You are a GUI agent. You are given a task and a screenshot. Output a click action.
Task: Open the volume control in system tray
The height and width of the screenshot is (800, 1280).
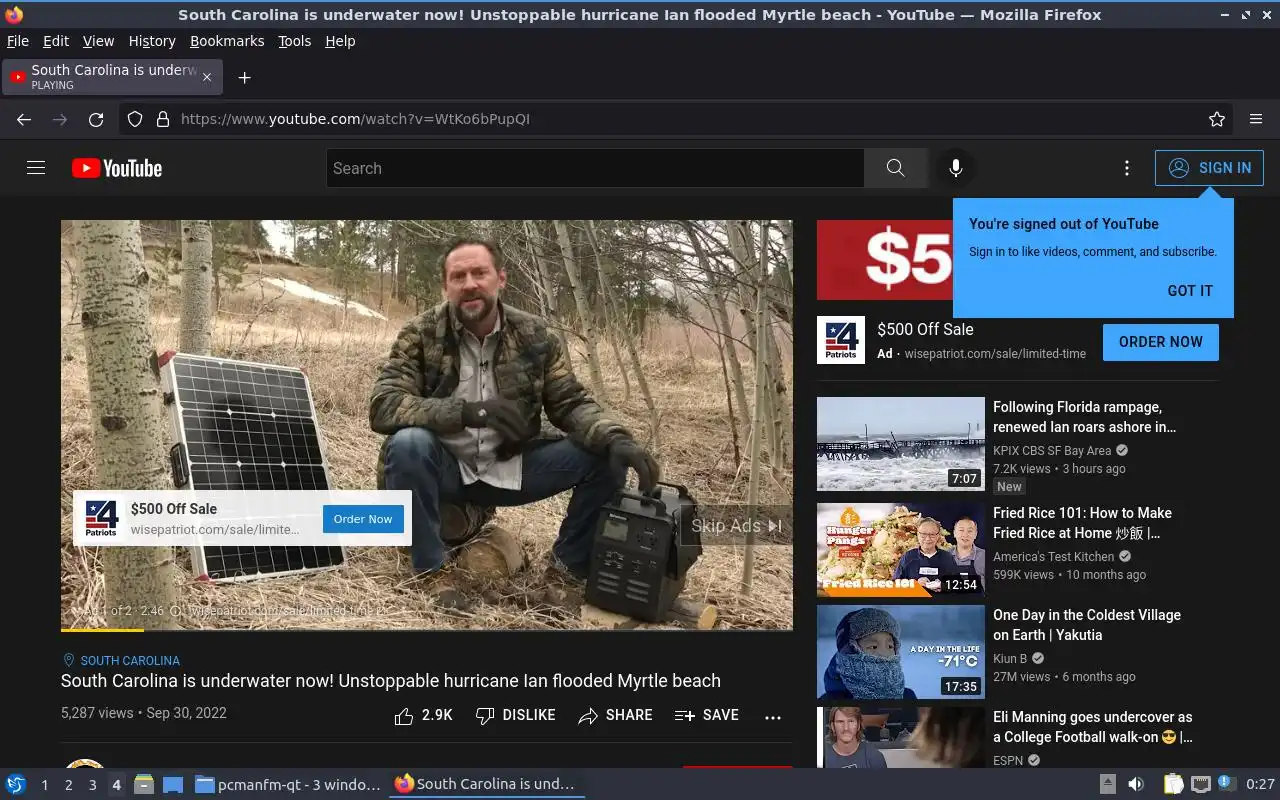coord(1136,784)
